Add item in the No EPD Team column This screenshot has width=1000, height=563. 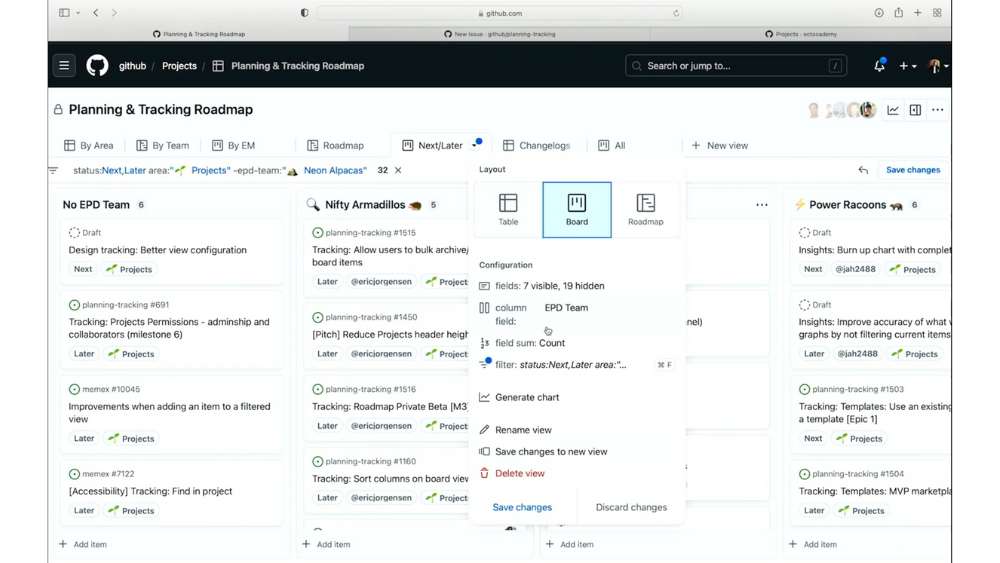point(83,545)
